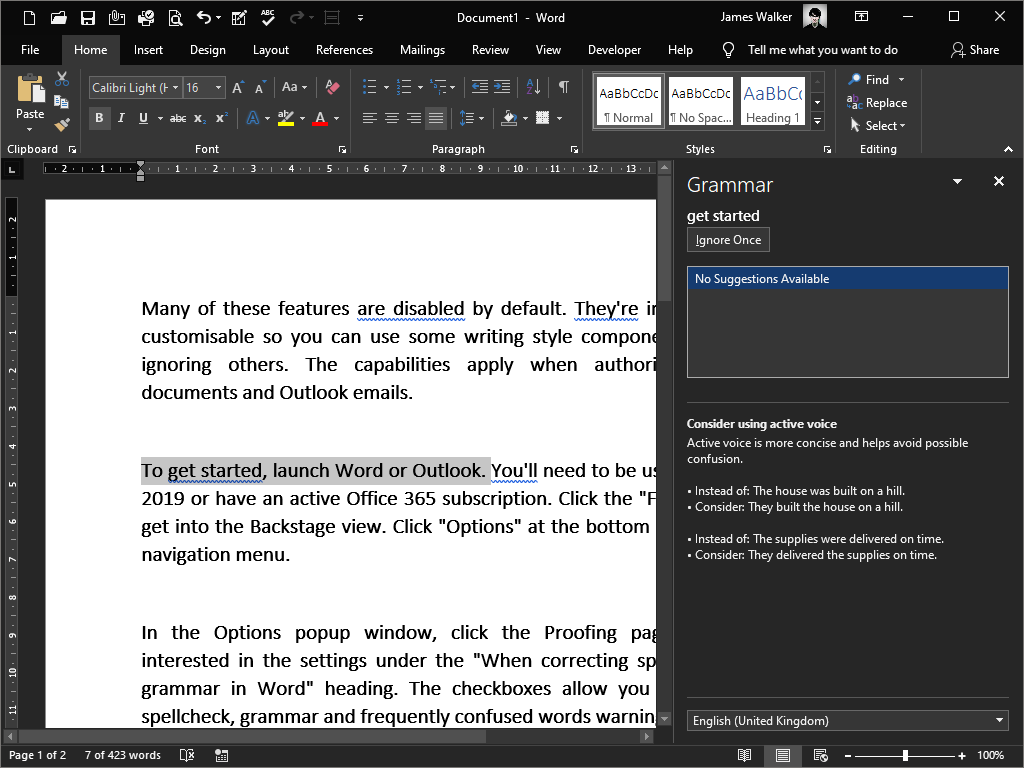Image resolution: width=1024 pixels, height=768 pixels.
Task: Click the Paste clipboard icon
Action: click(x=30, y=90)
